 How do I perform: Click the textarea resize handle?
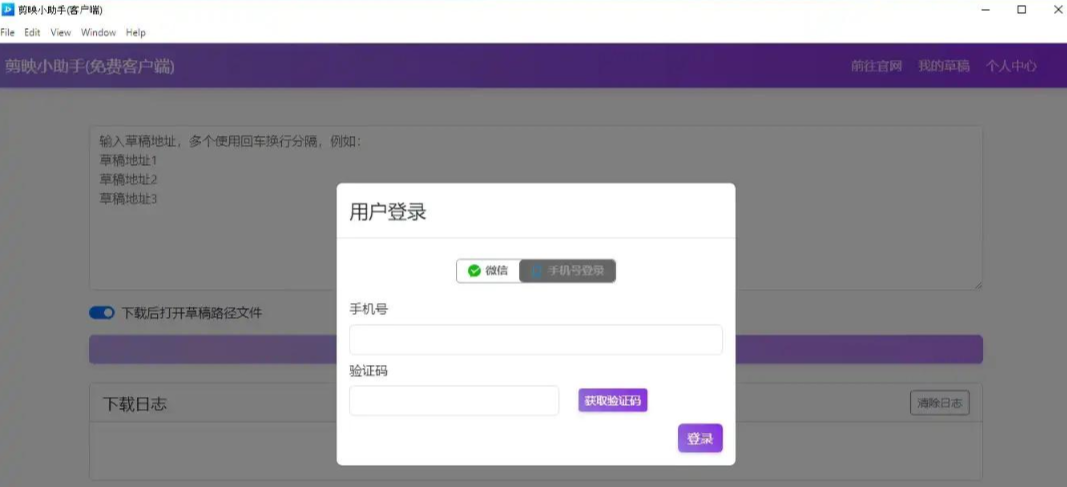[x=978, y=286]
